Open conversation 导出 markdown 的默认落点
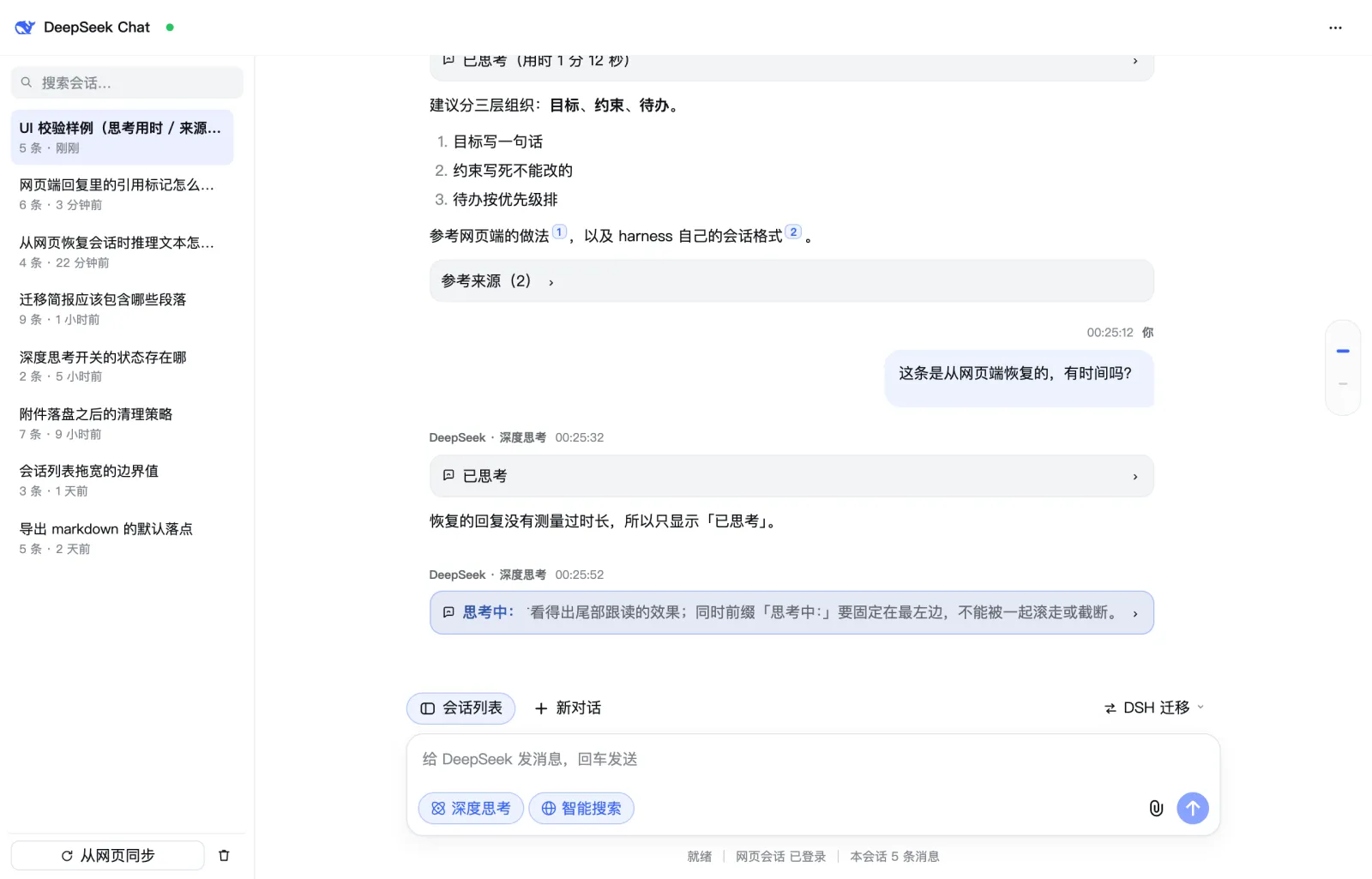Image resolution: width=1372 pixels, height=879 pixels. point(122,538)
